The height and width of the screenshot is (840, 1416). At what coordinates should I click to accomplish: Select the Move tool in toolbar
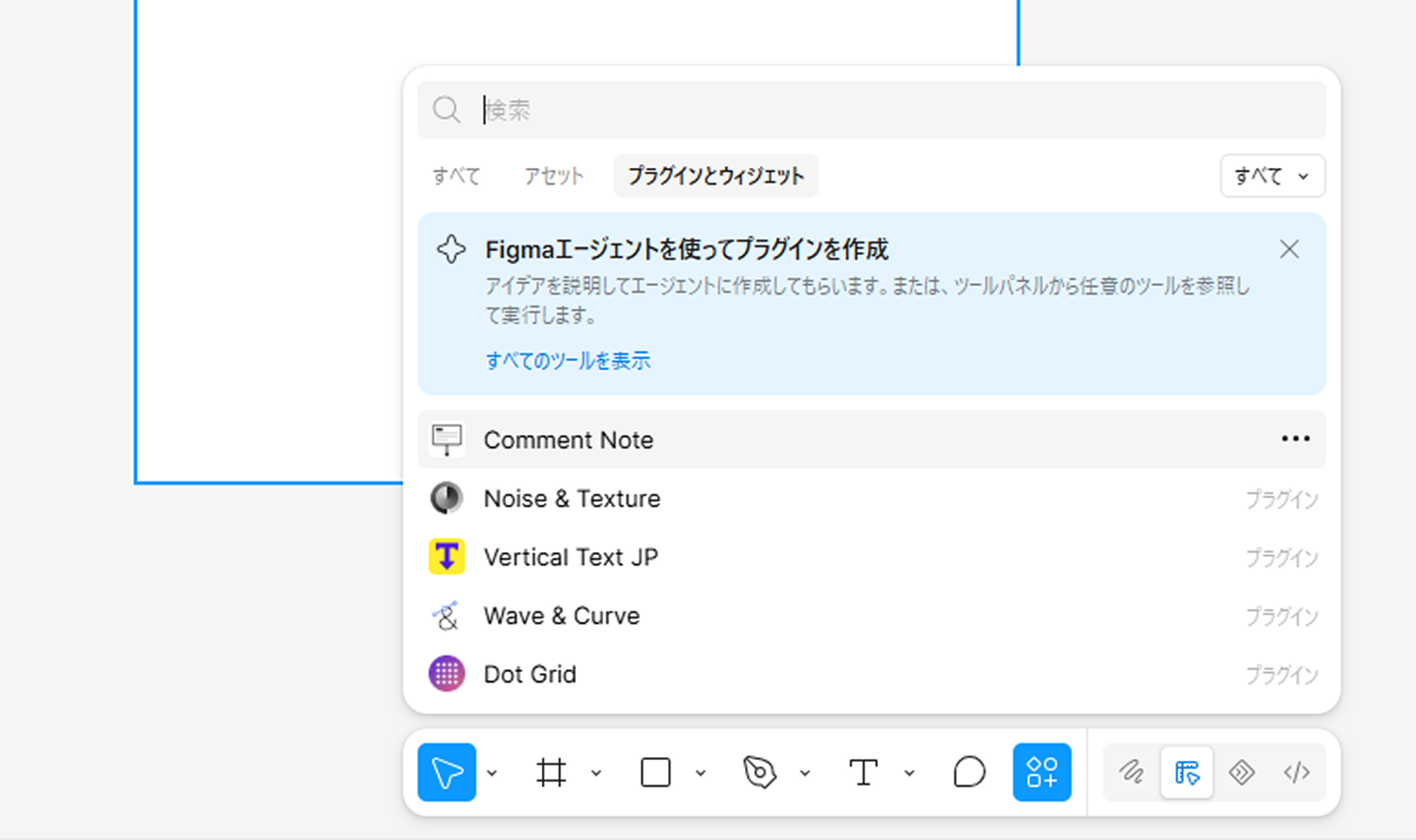tap(447, 772)
